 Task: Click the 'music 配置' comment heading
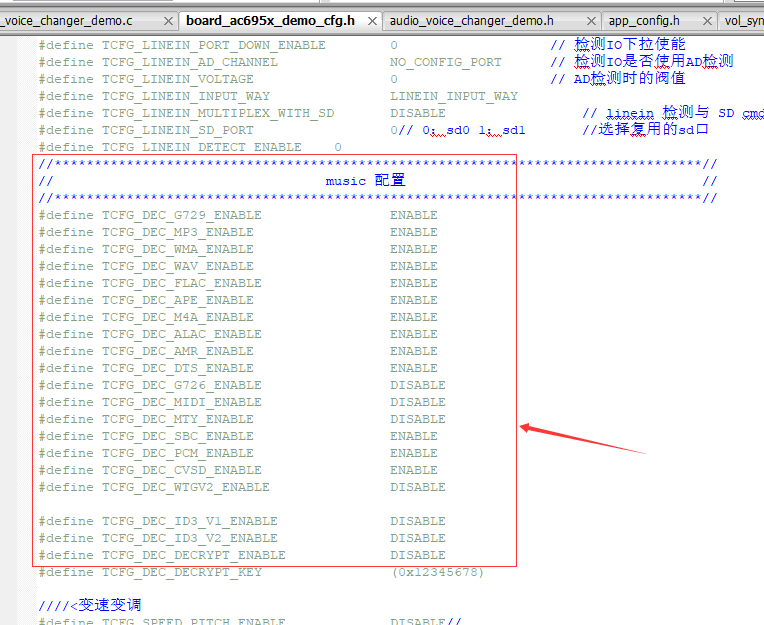365,181
